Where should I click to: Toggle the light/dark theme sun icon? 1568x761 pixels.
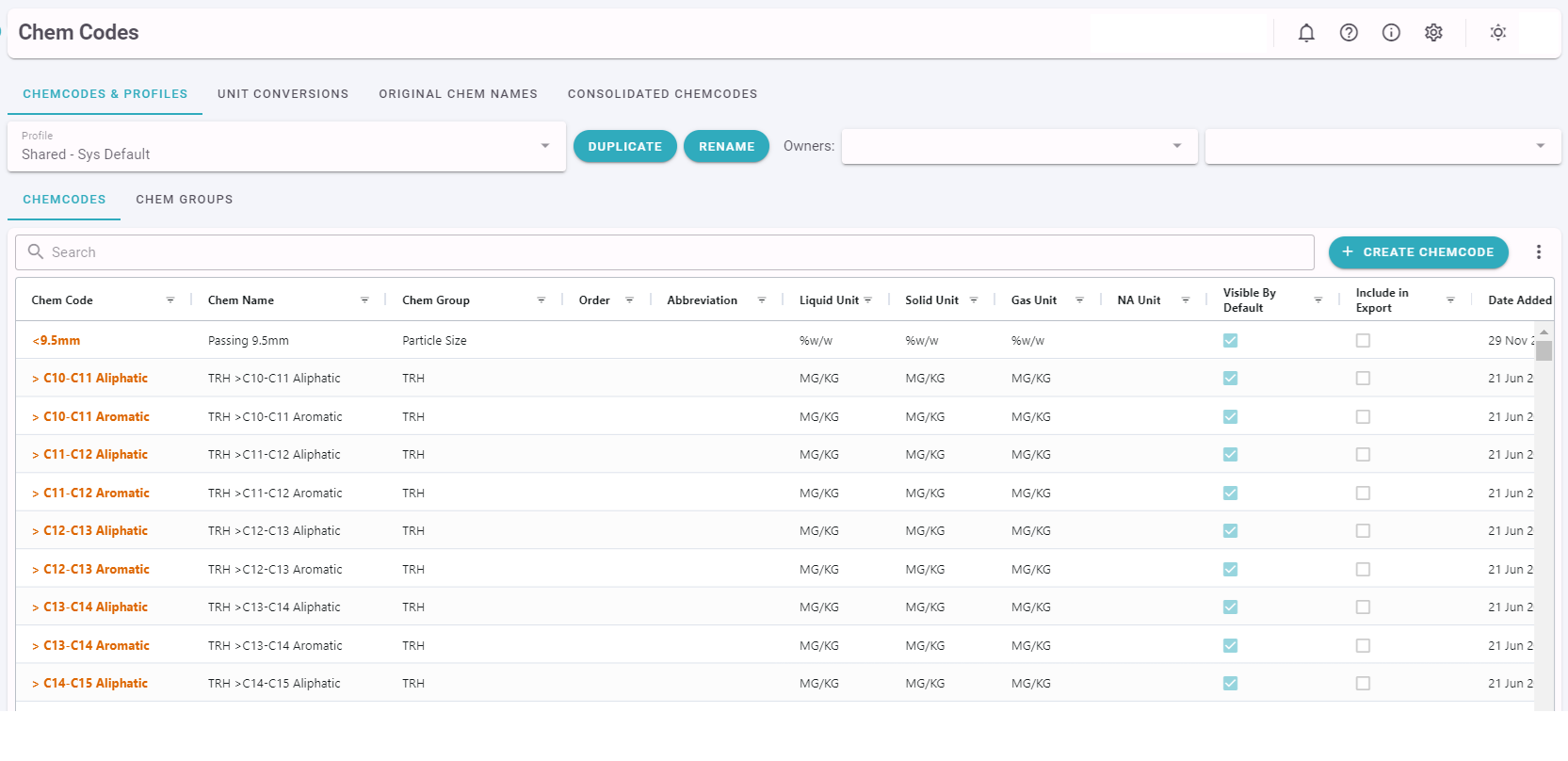tap(1497, 33)
